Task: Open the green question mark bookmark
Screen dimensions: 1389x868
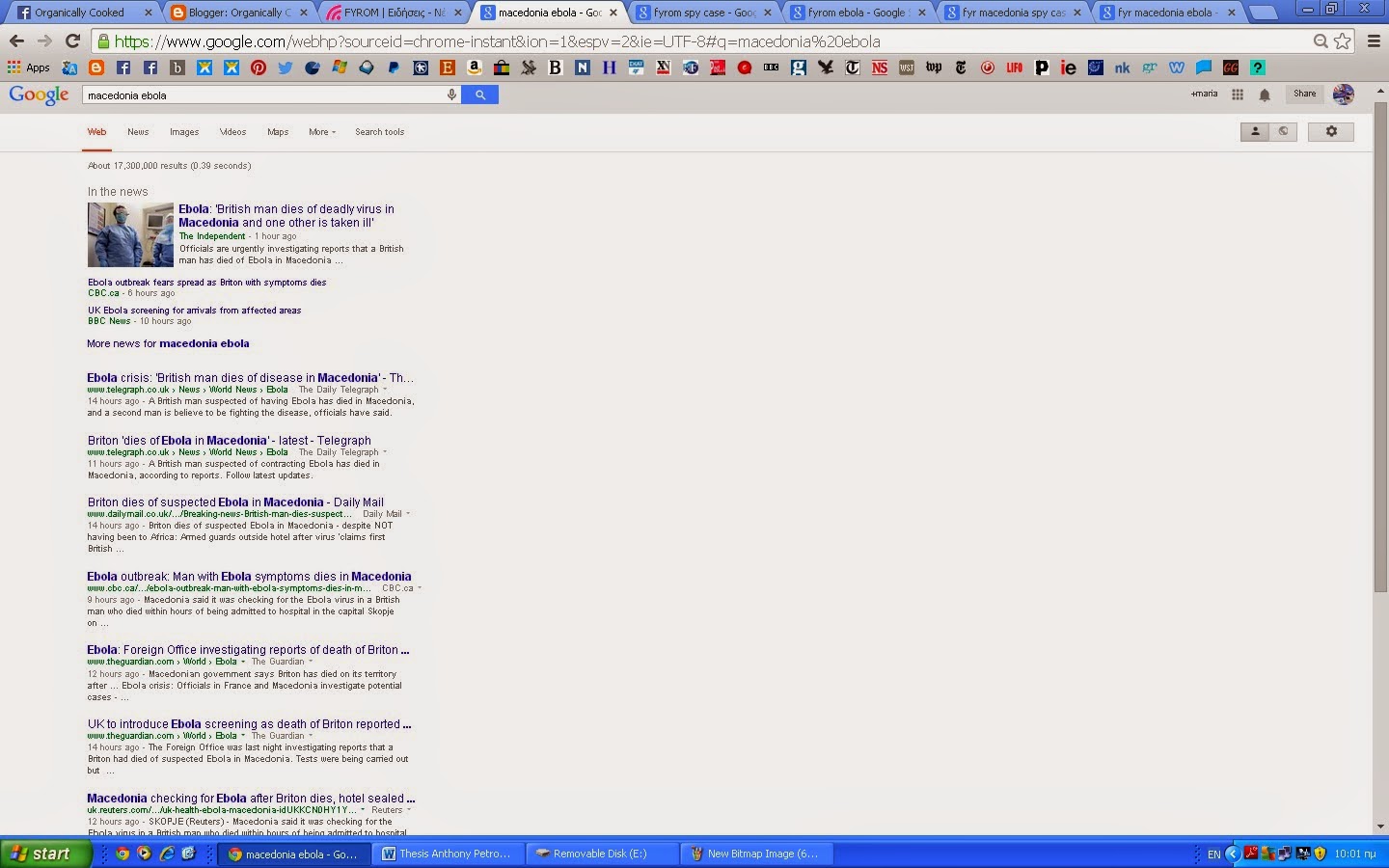Action: [1257, 68]
